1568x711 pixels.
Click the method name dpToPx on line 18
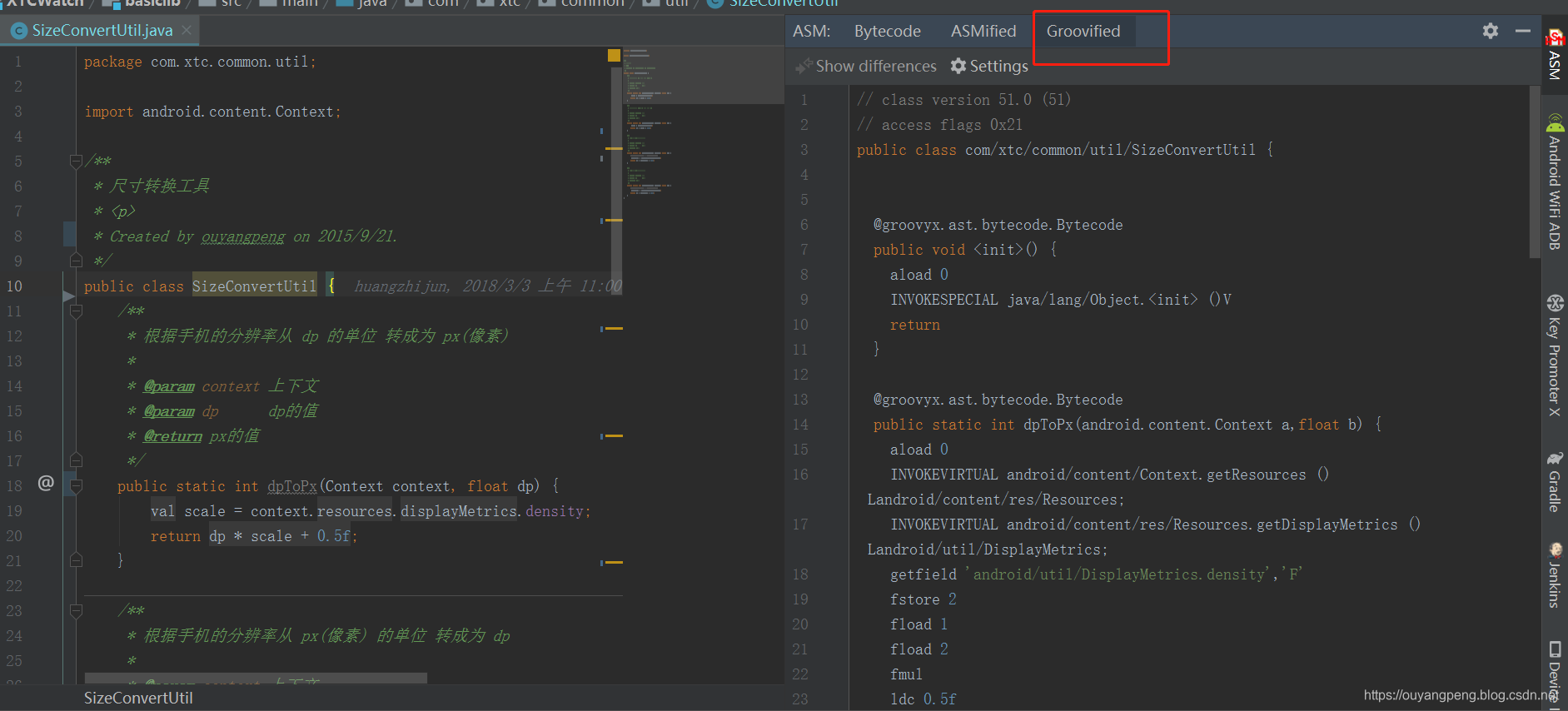point(292,486)
